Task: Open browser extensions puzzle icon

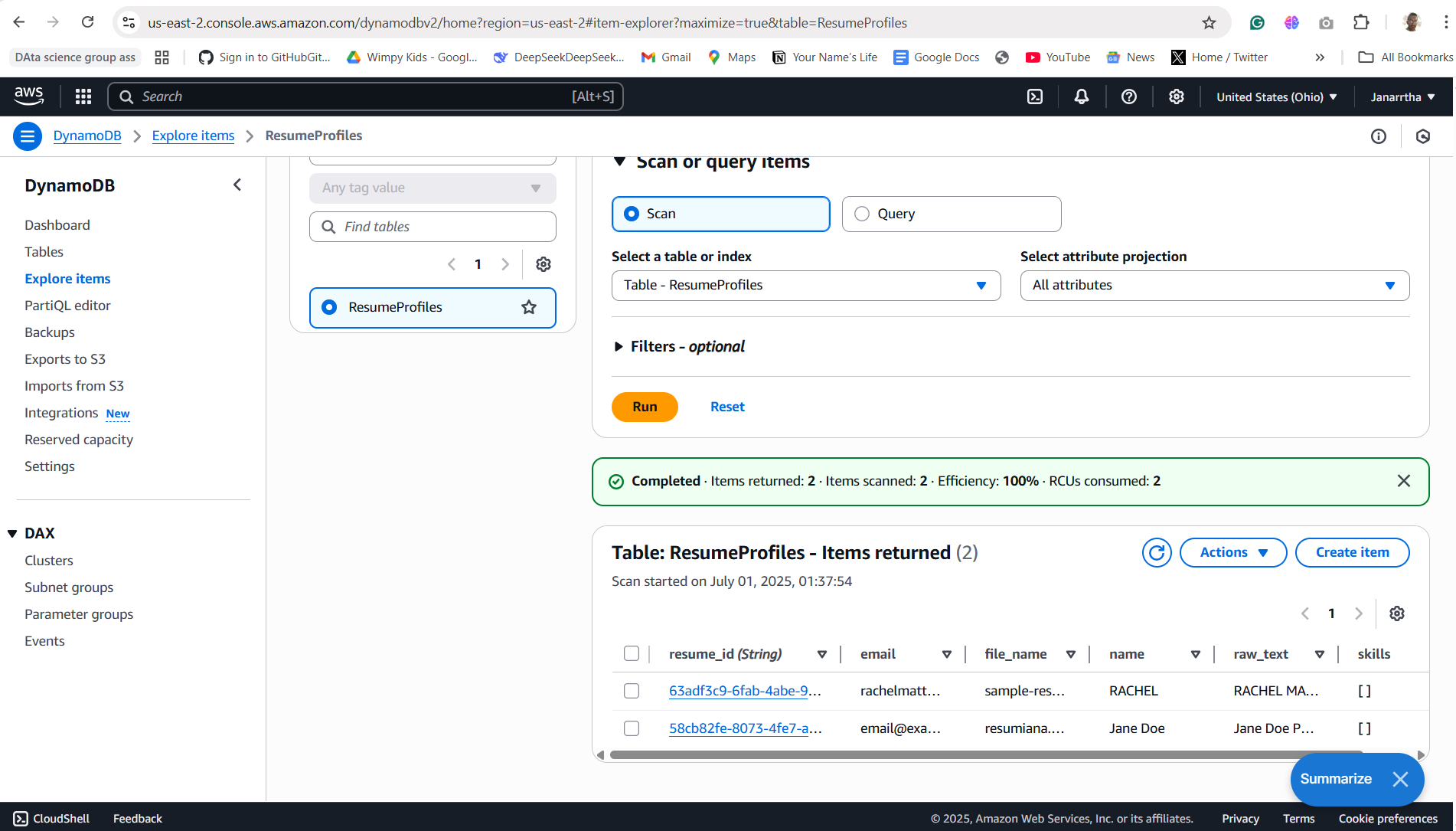Action: [1360, 23]
